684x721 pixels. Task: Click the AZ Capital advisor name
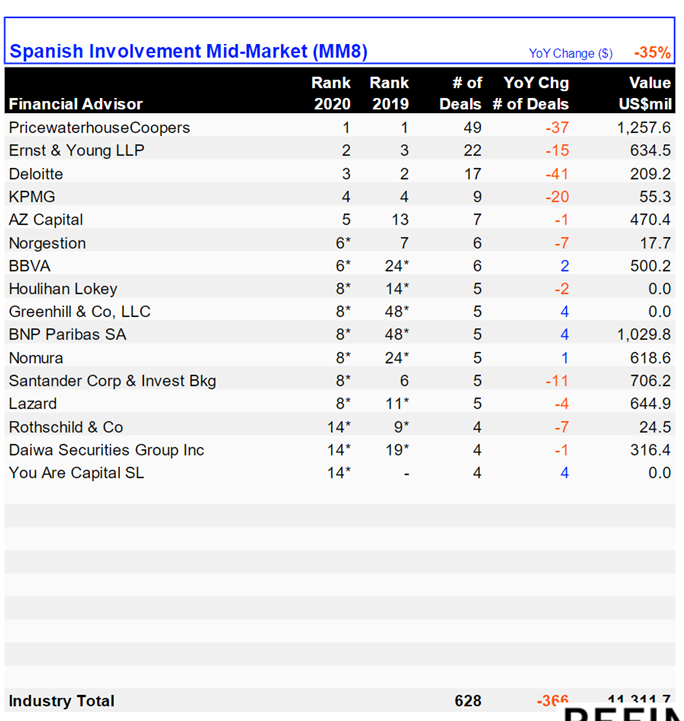pos(46,220)
